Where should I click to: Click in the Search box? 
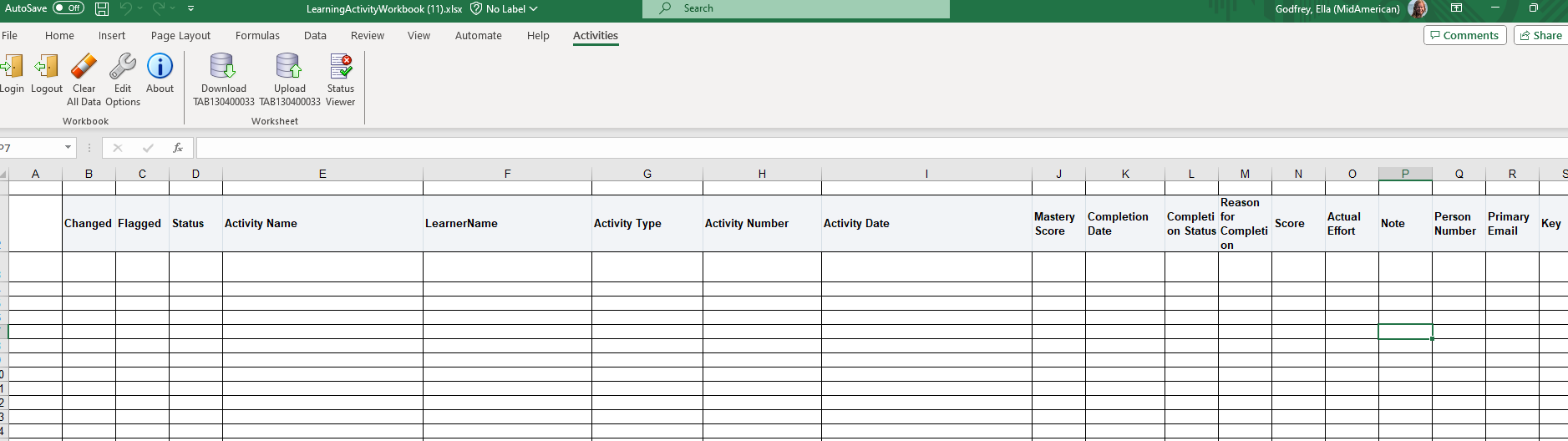point(796,8)
